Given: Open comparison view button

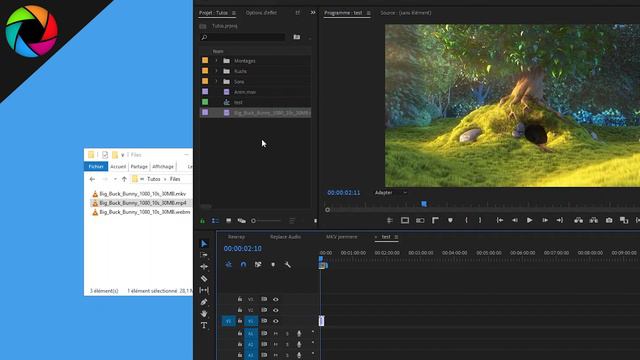Looking at the screenshot, I should tap(624, 220).
